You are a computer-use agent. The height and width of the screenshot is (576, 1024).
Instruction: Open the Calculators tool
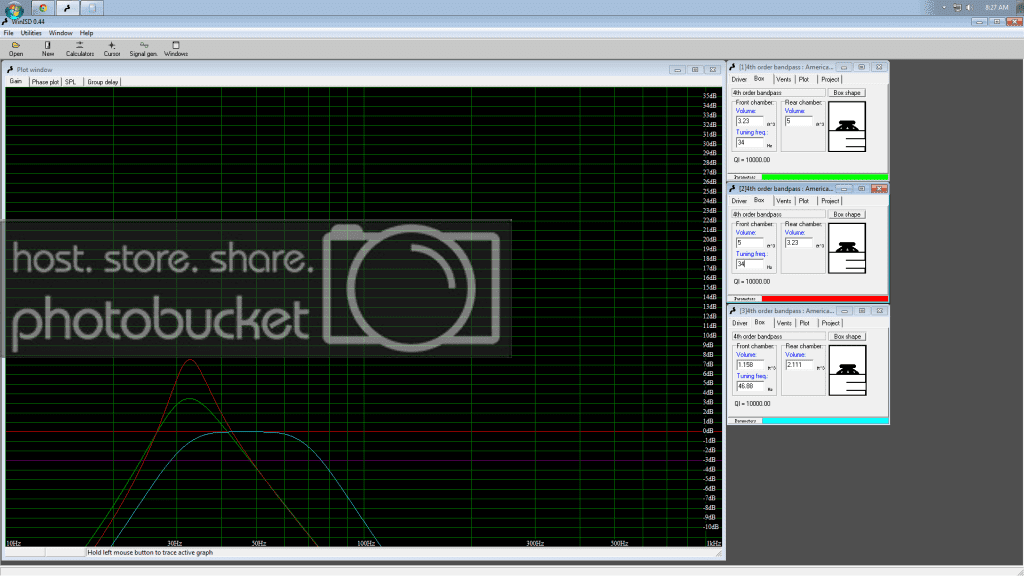click(80, 49)
